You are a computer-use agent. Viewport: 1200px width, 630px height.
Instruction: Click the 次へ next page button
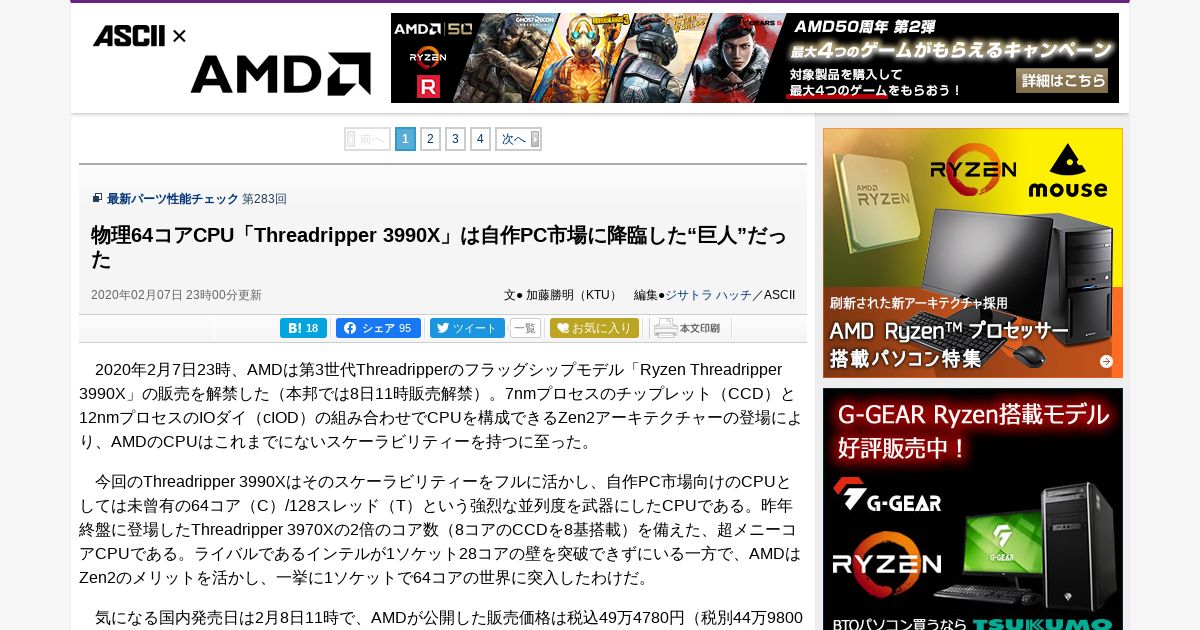[518, 139]
